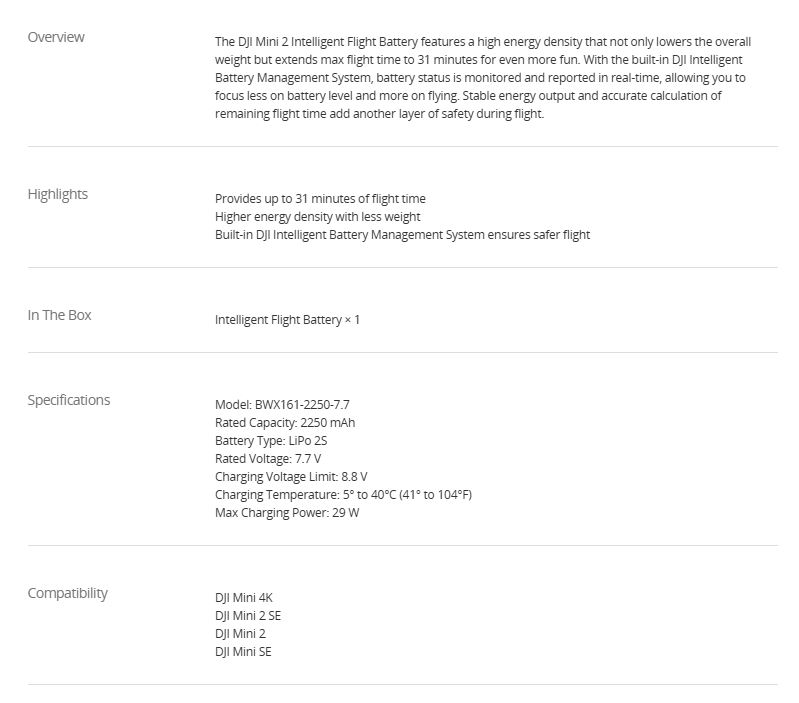
Task: Click the Compatibility section heading
Action: [67, 593]
